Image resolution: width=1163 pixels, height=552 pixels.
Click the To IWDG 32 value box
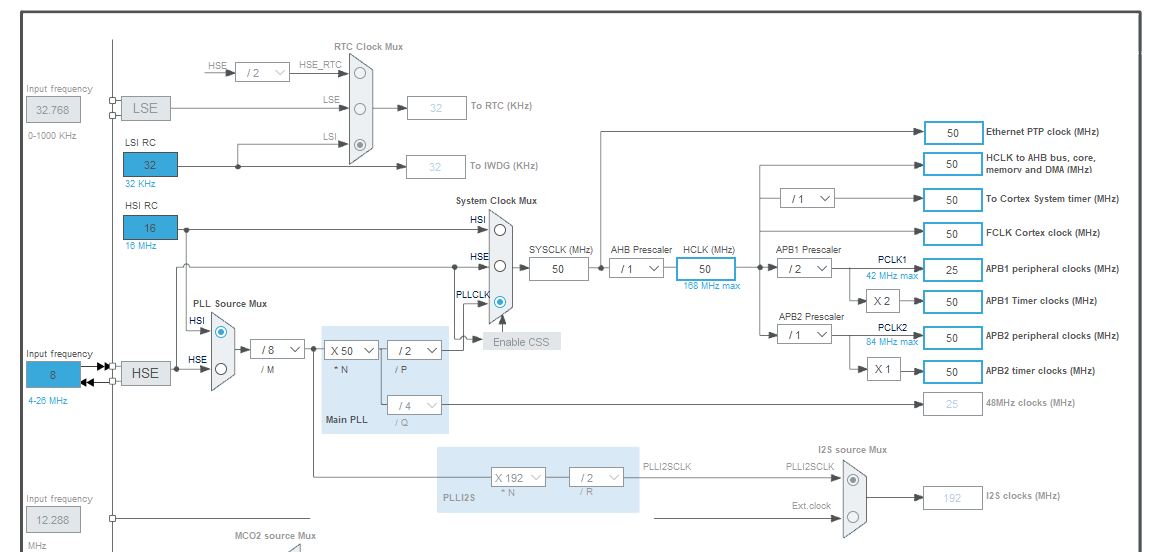(x=436, y=167)
